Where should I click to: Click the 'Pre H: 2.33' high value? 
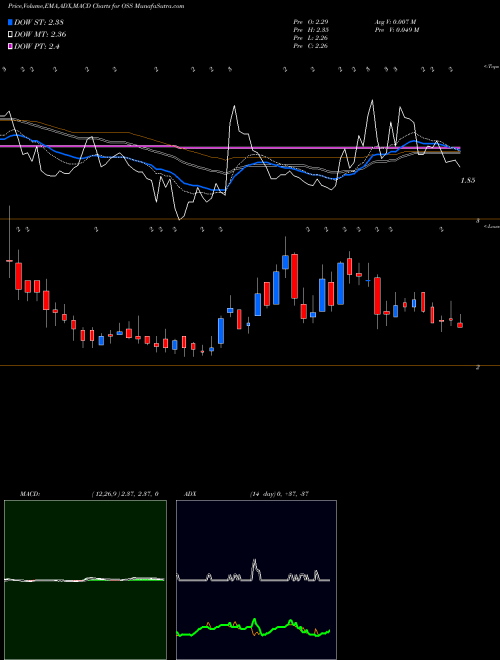coord(311,29)
